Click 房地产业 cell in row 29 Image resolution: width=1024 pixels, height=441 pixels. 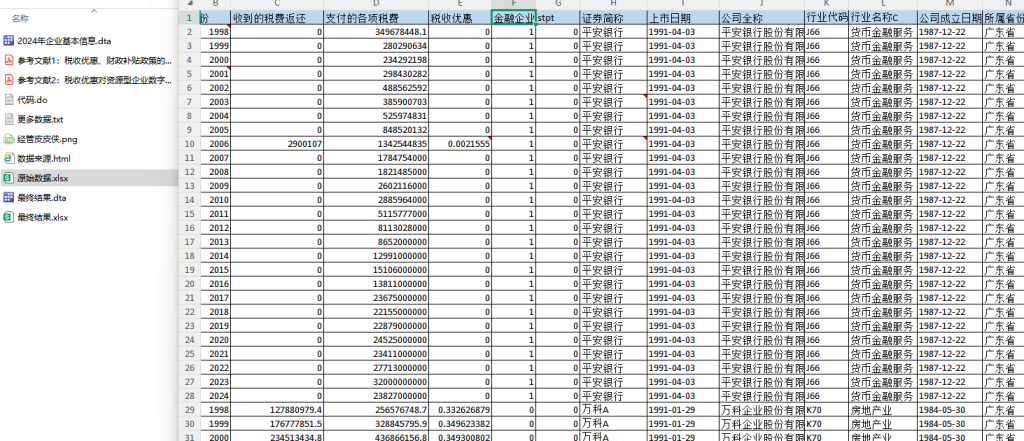click(x=883, y=410)
